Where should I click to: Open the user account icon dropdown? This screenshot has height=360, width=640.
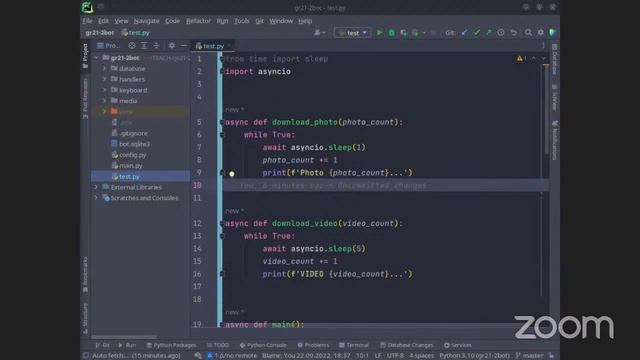pos(319,33)
